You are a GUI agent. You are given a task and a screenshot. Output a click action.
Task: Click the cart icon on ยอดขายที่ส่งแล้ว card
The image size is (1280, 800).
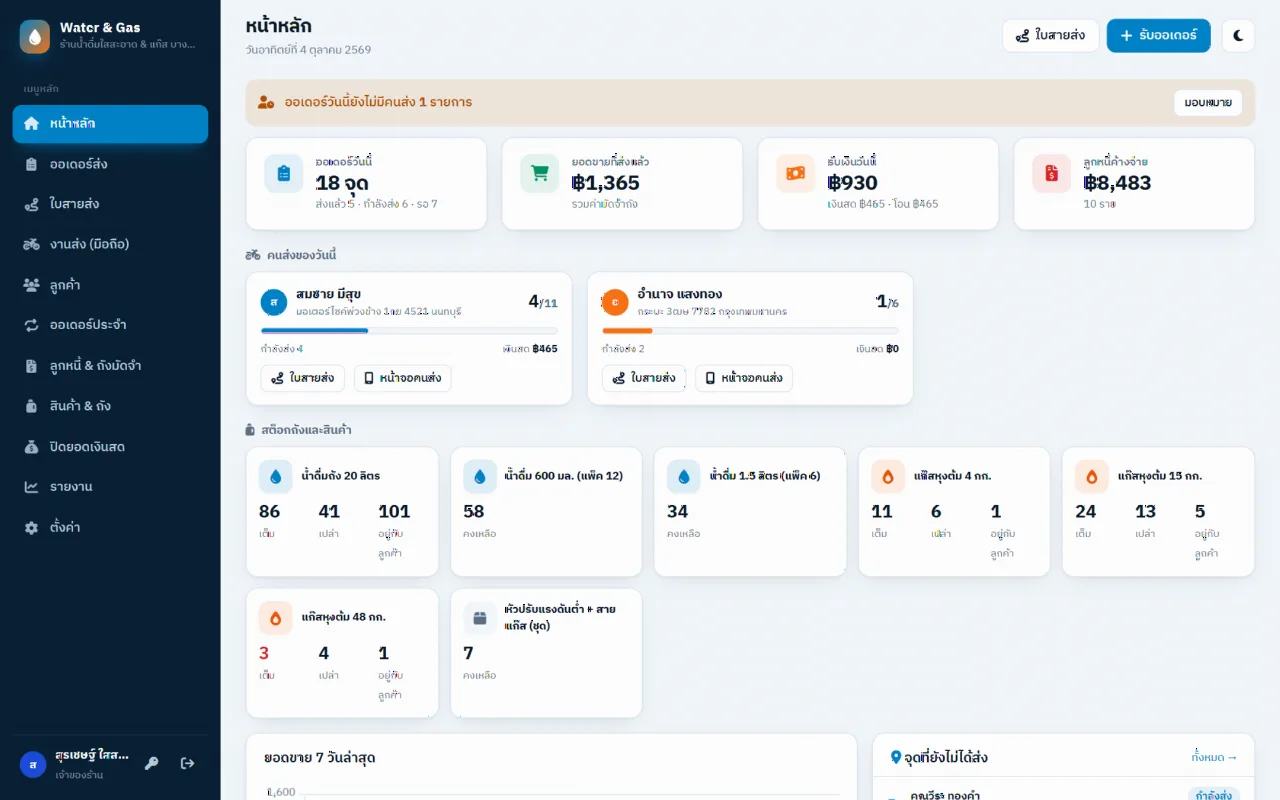click(540, 173)
